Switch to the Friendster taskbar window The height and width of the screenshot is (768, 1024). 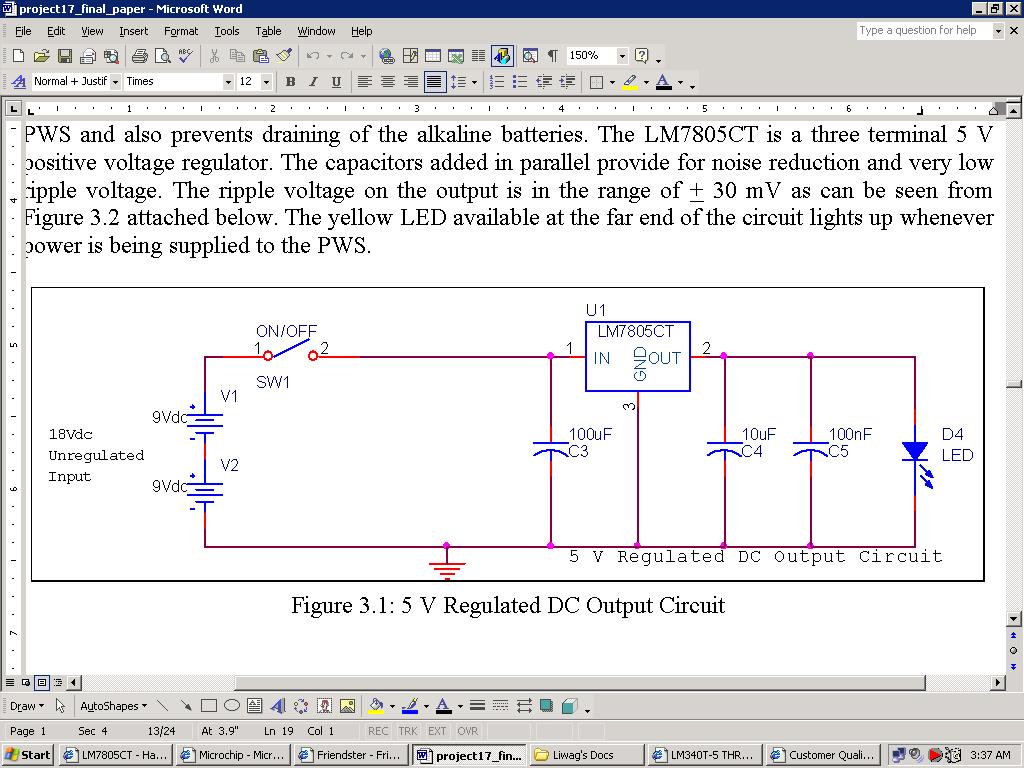(x=350, y=755)
